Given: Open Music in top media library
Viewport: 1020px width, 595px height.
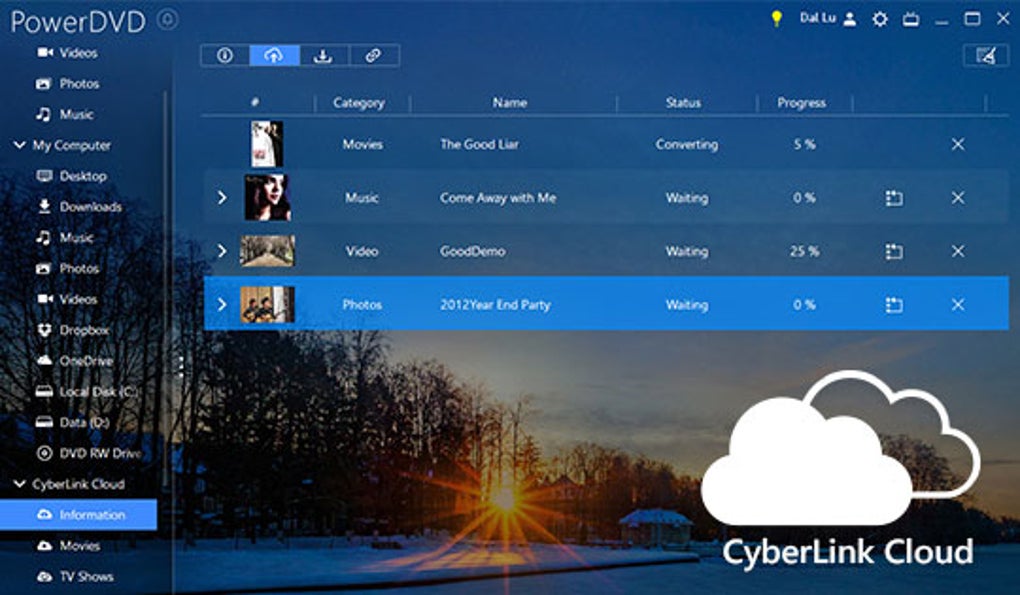Looking at the screenshot, I should pyautogui.click(x=64, y=114).
